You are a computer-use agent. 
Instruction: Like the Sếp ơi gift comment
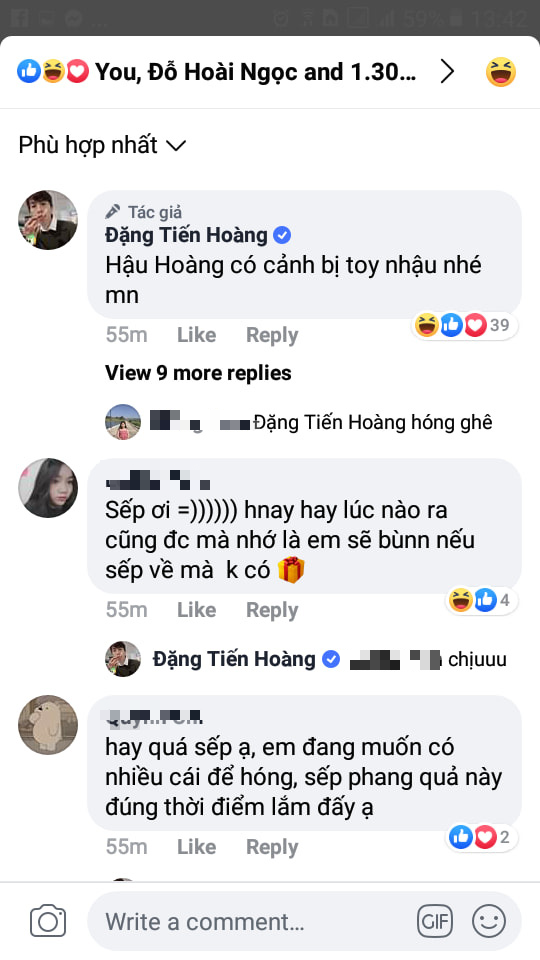point(197,610)
